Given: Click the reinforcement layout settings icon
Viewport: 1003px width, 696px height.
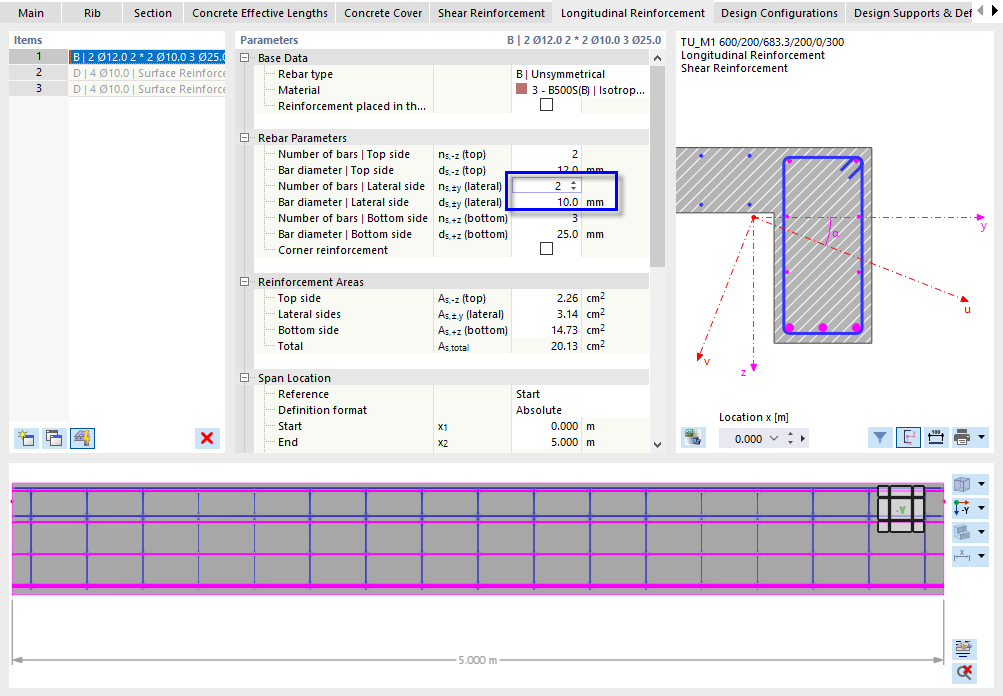Looking at the screenshot, I should point(963,649).
